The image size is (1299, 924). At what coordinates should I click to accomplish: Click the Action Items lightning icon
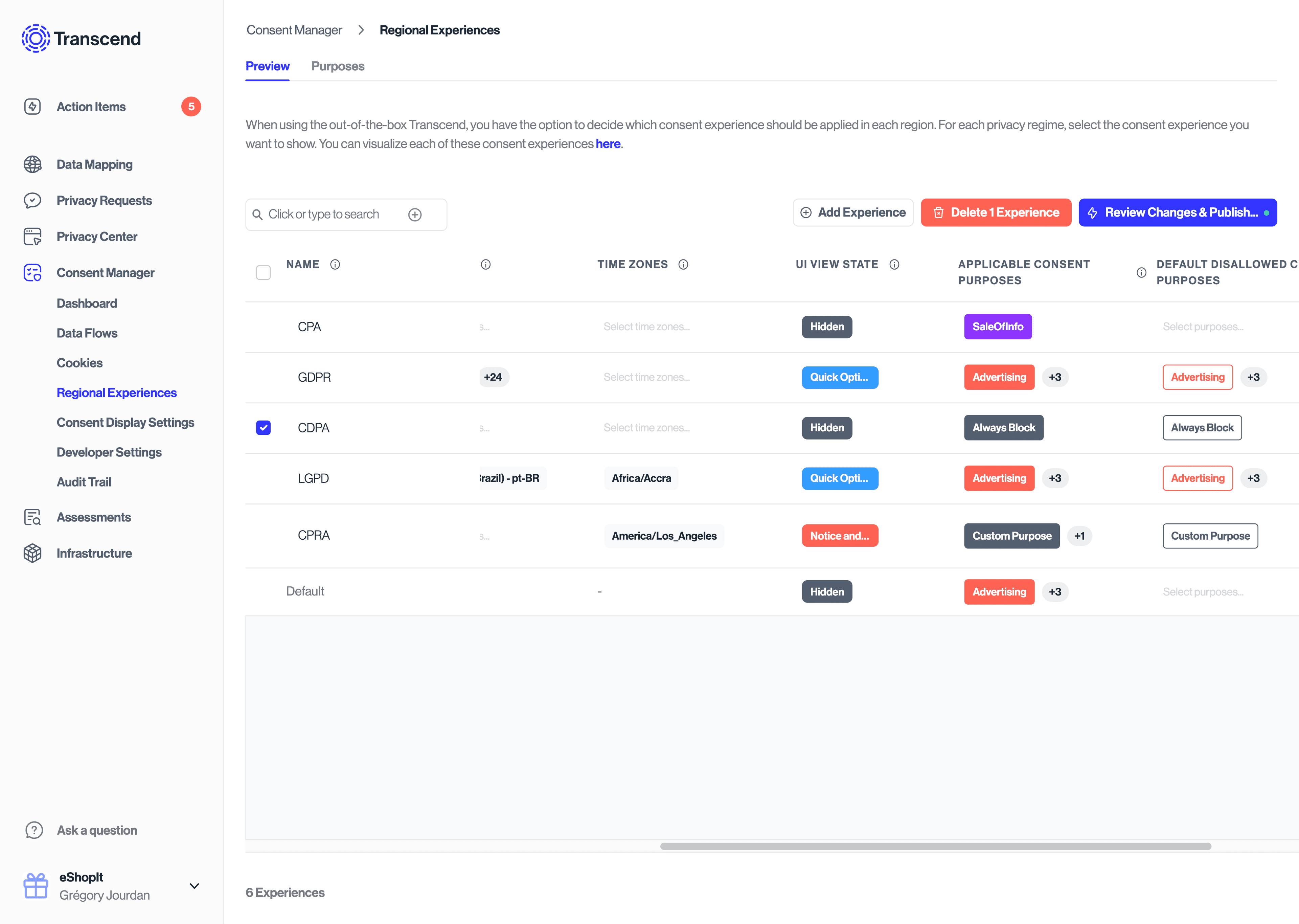[32, 106]
